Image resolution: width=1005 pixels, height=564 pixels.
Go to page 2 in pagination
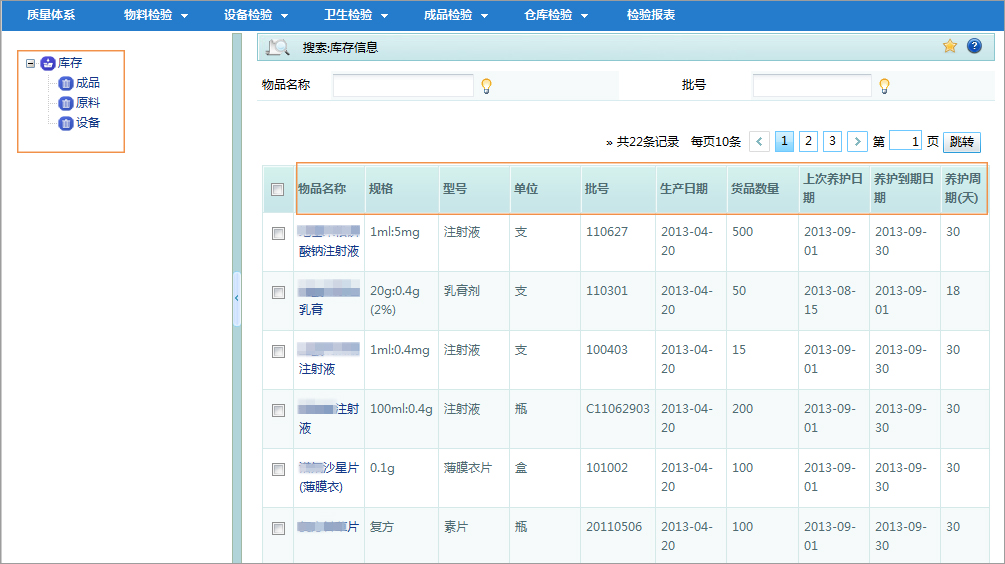(808, 141)
